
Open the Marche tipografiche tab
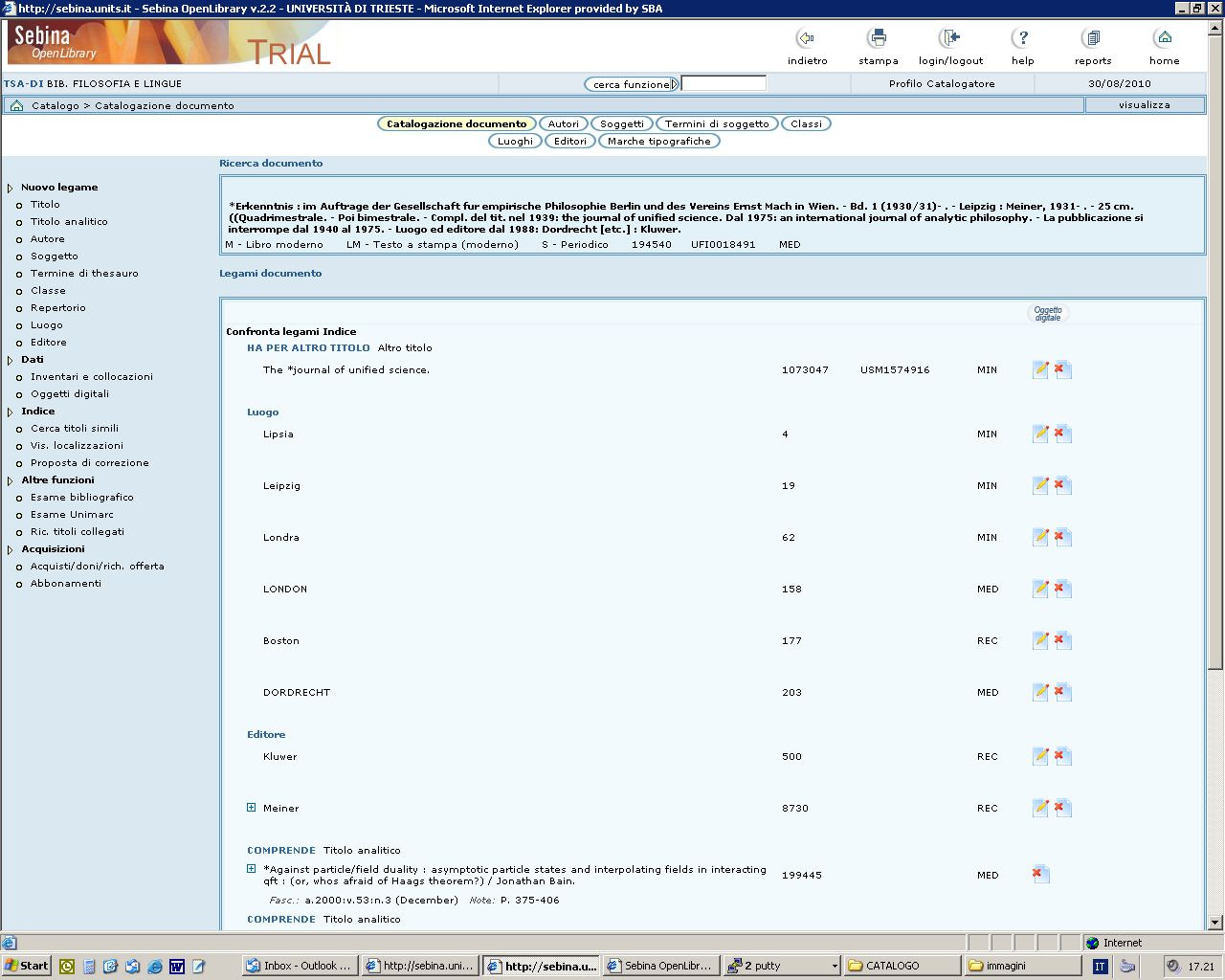[x=659, y=141]
